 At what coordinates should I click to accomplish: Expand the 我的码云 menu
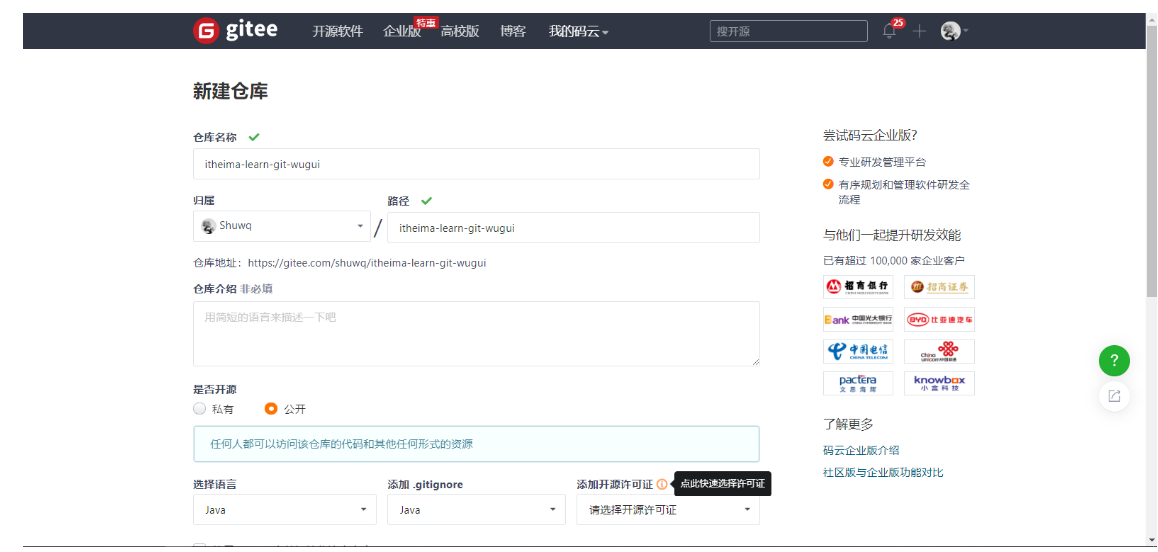[578, 31]
